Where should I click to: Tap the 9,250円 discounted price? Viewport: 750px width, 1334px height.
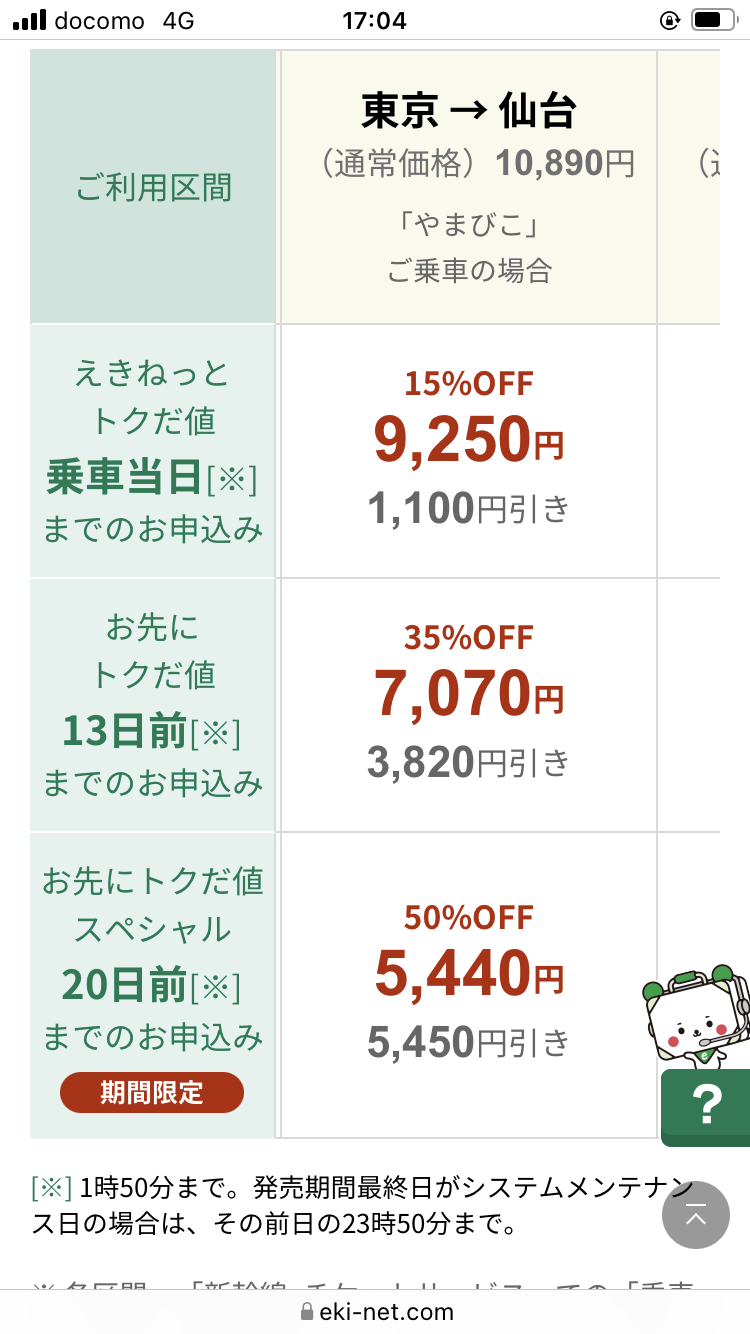[468, 439]
